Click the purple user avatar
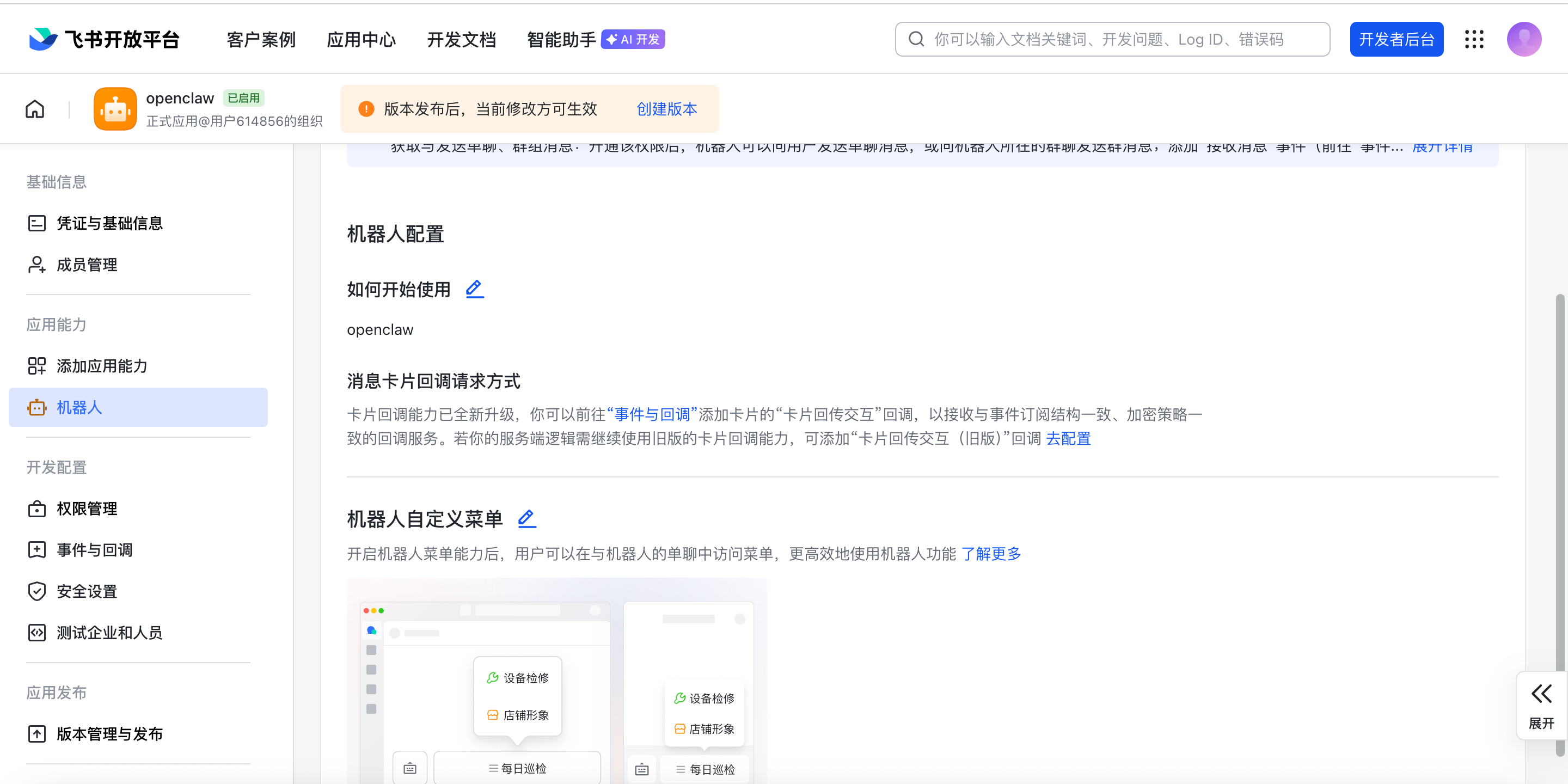The image size is (1568, 784). (1523, 40)
